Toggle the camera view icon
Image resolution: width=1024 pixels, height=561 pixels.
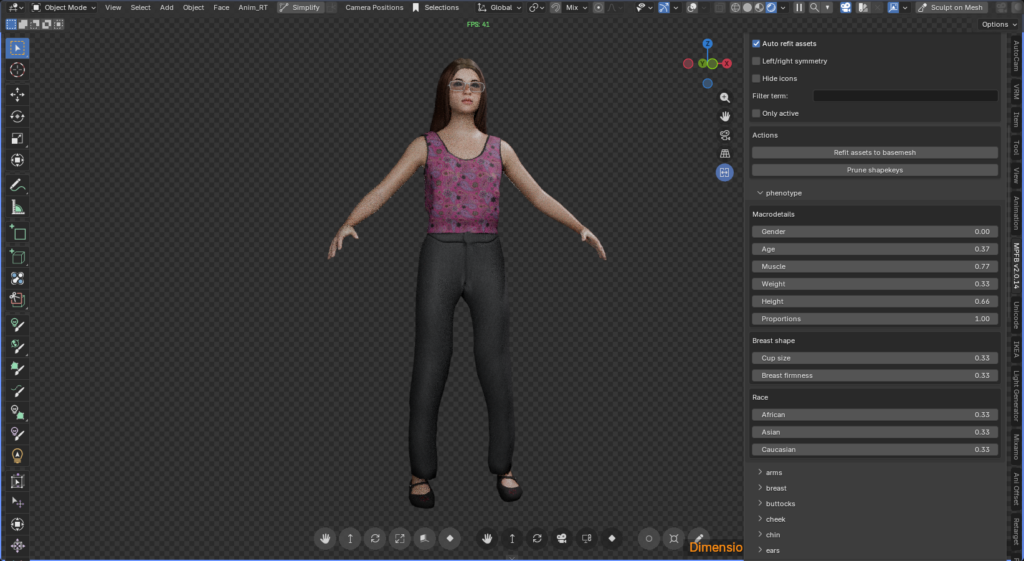coord(725,135)
